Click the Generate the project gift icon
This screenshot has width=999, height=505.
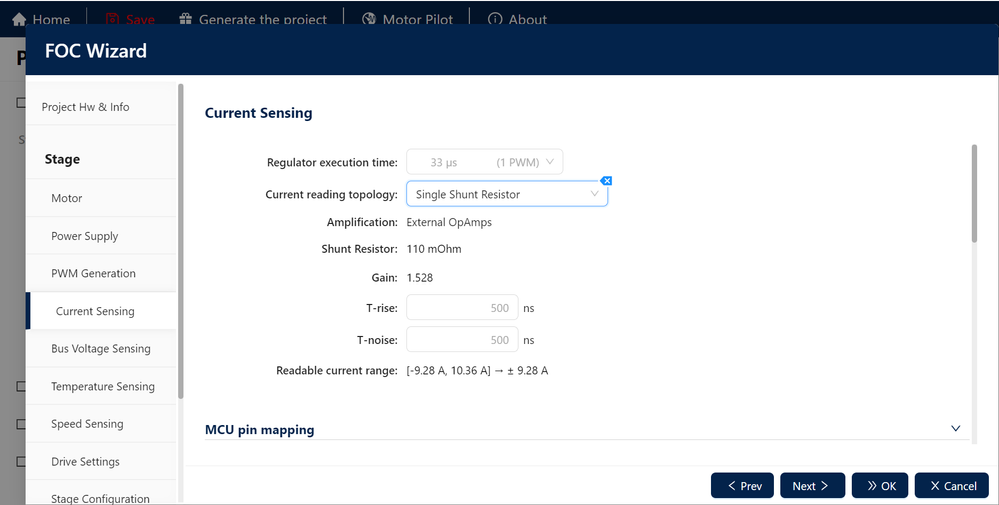click(185, 19)
